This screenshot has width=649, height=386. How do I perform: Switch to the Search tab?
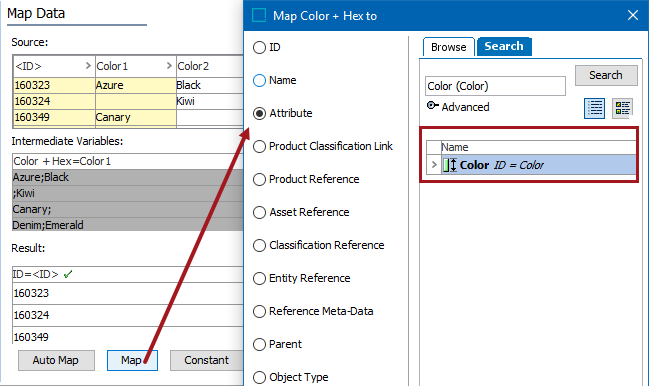point(504,46)
